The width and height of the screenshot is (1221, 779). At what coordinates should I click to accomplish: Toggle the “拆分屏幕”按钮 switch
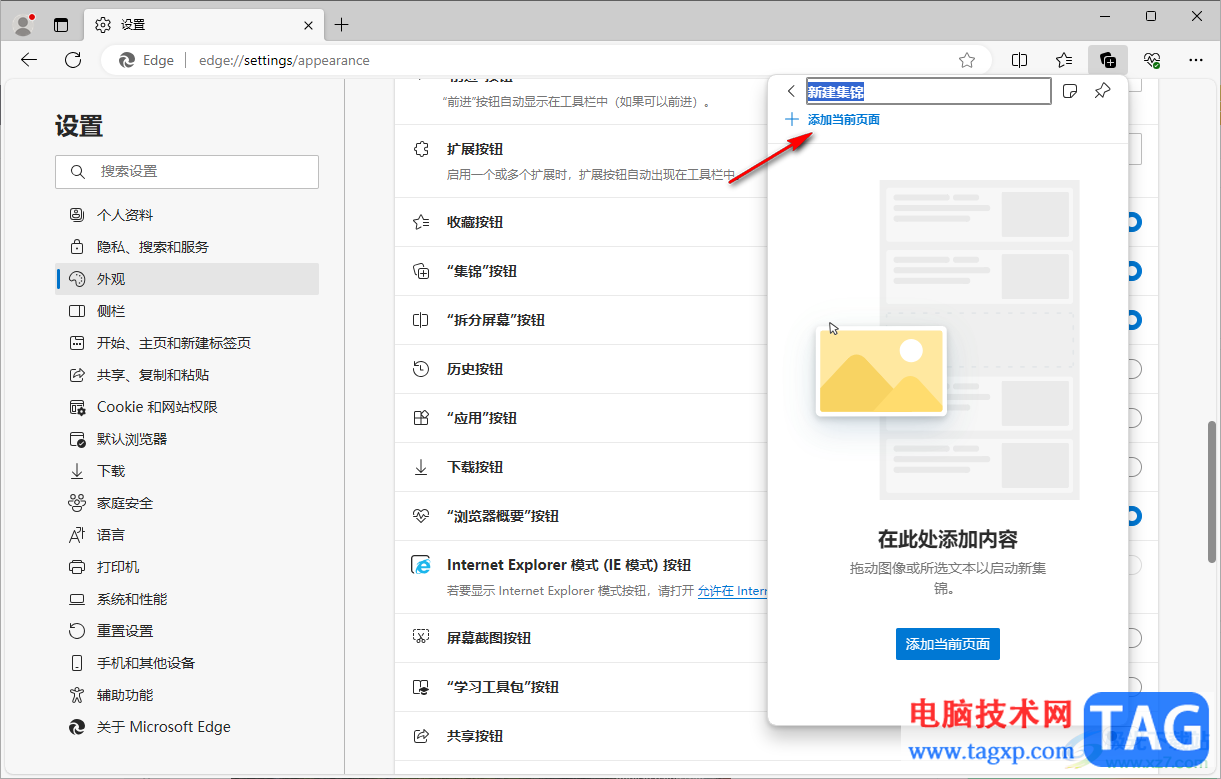coord(1134,320)
